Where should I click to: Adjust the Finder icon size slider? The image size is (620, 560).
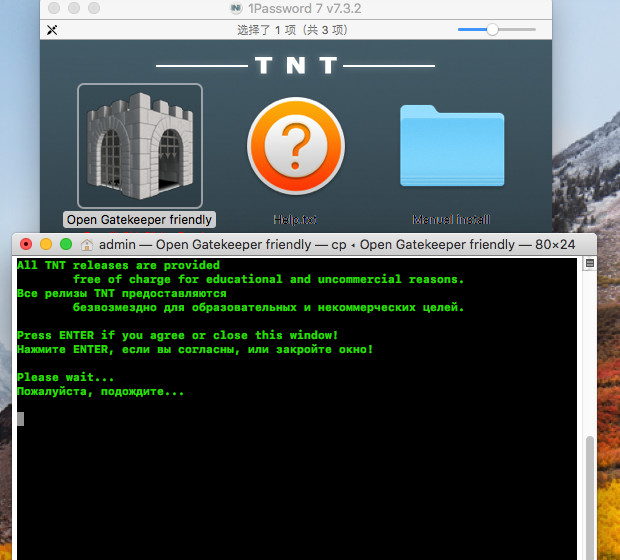pos(492,30)
